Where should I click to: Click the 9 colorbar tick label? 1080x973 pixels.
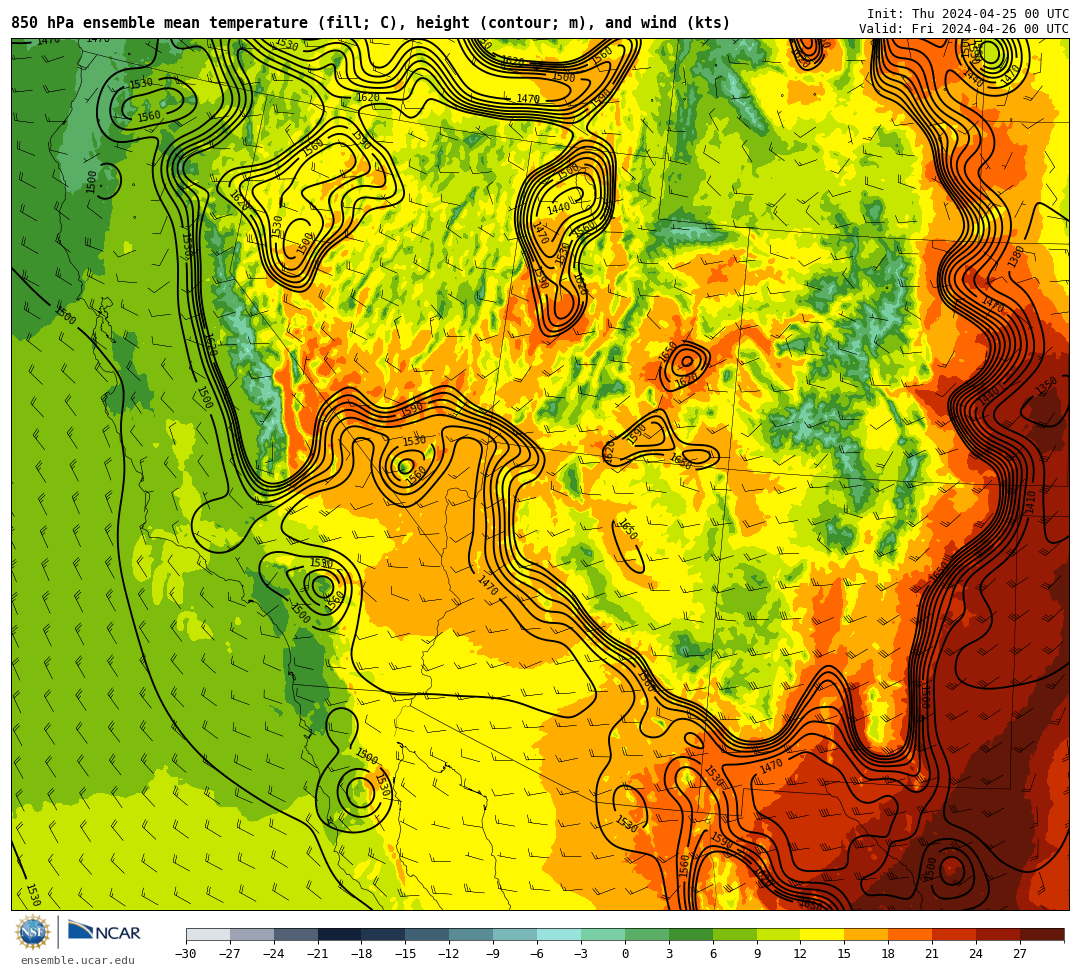click(757, 954)
